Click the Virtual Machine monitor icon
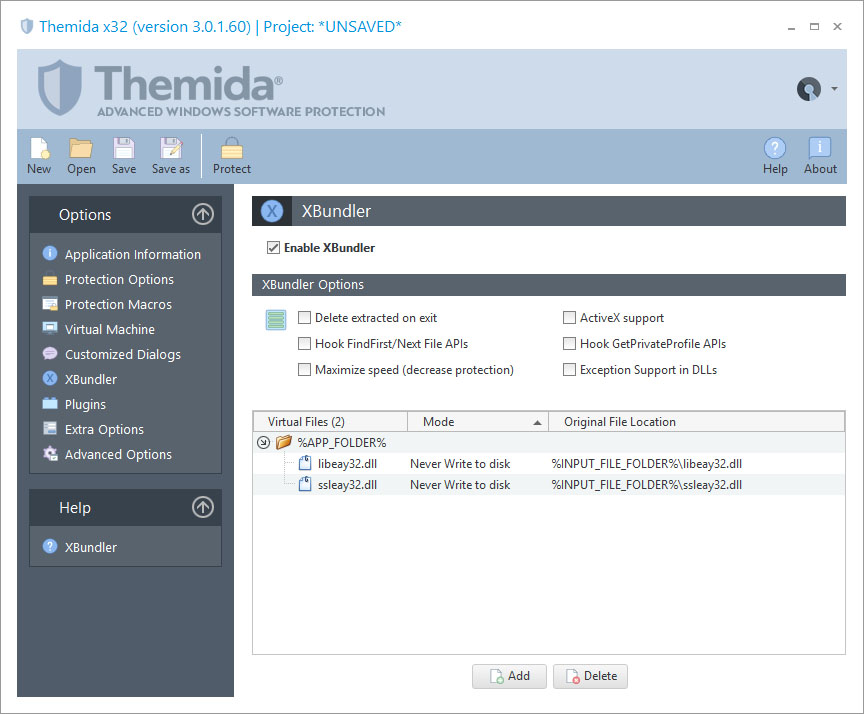The width and height of the screenshot is (864, 714). [x=50, y=328]
